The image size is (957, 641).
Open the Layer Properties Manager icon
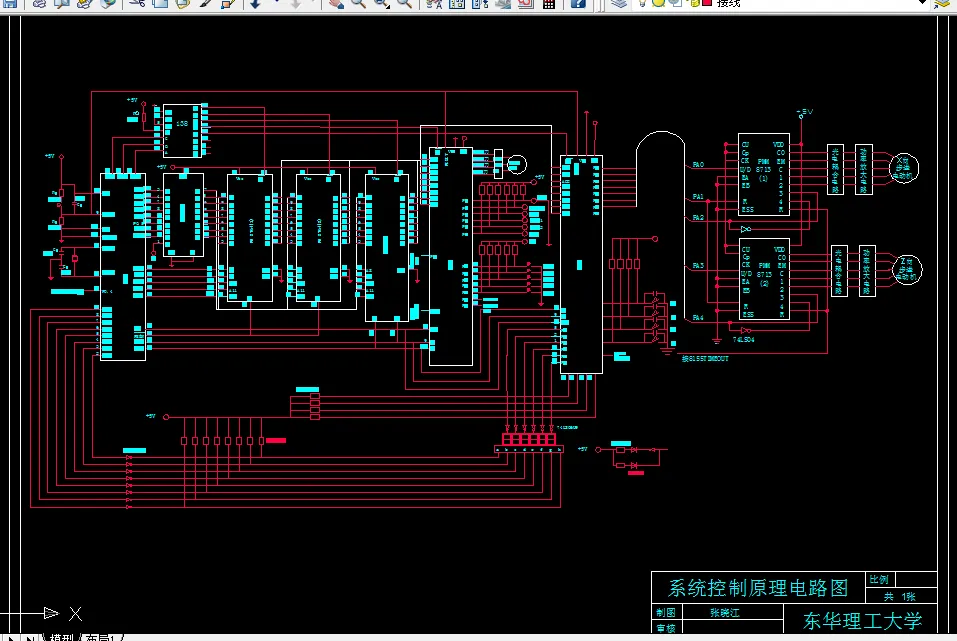(x=619, y=4)
